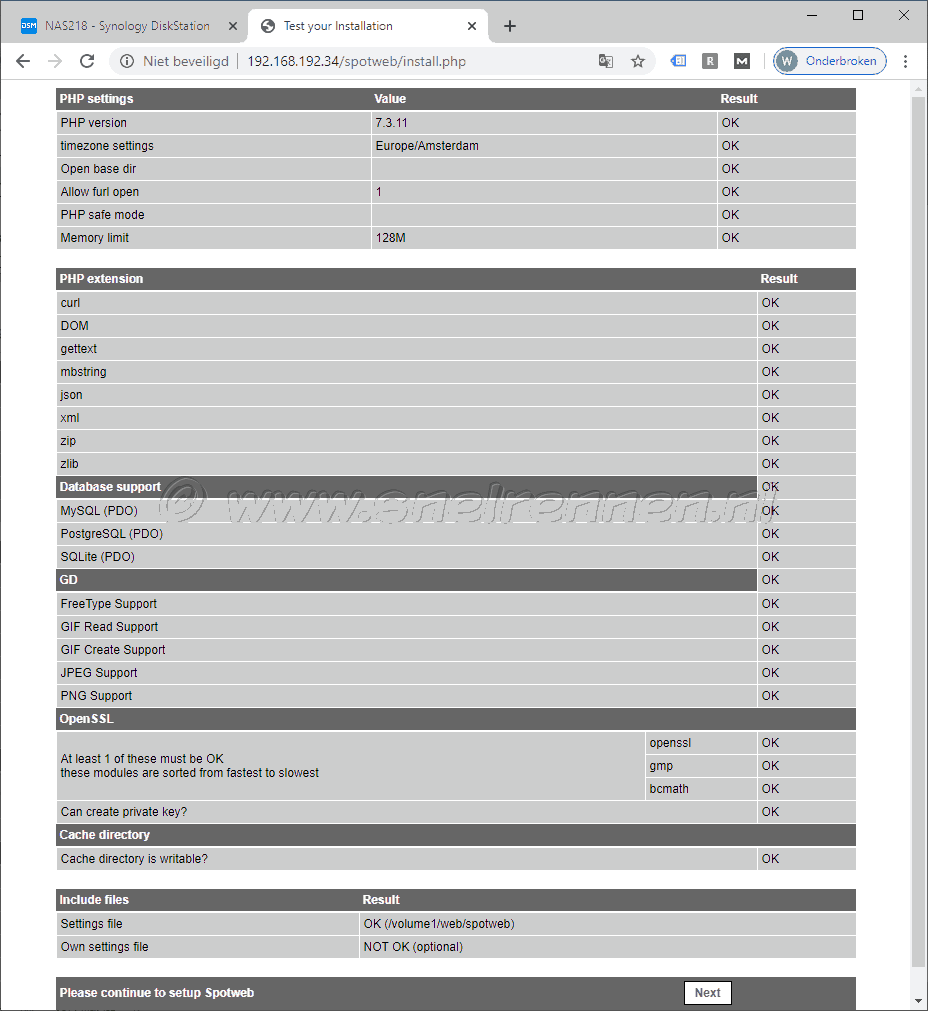928x1011 pixels.
Task: Close the Test your Installation tab
Action: 472,26
